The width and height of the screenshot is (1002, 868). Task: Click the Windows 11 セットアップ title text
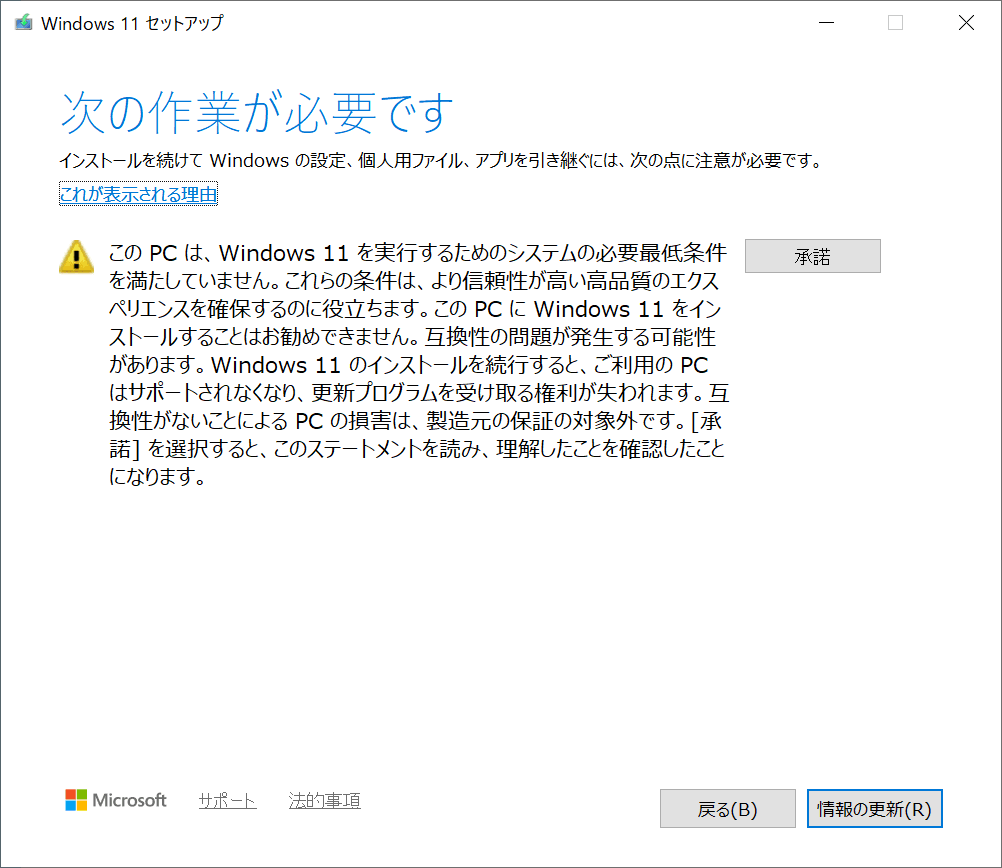[x=132, y=23]
